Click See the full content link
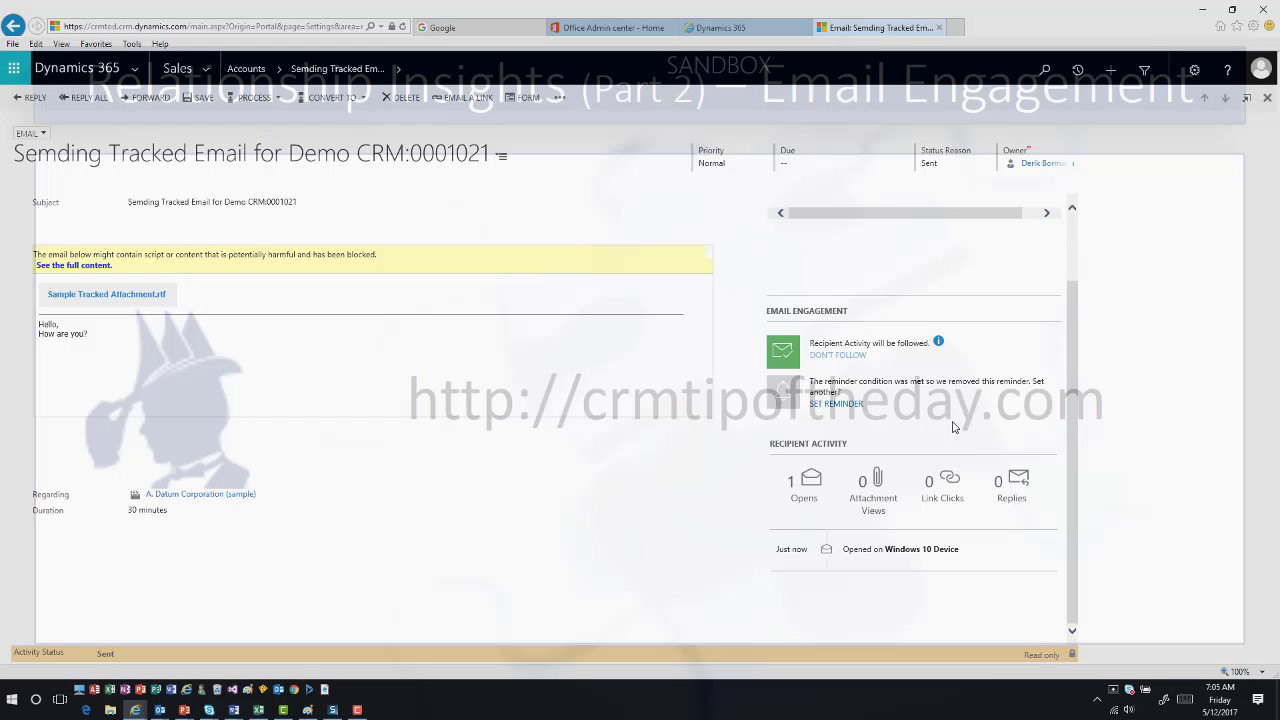 pyautogui.click(x=74, y=265)
